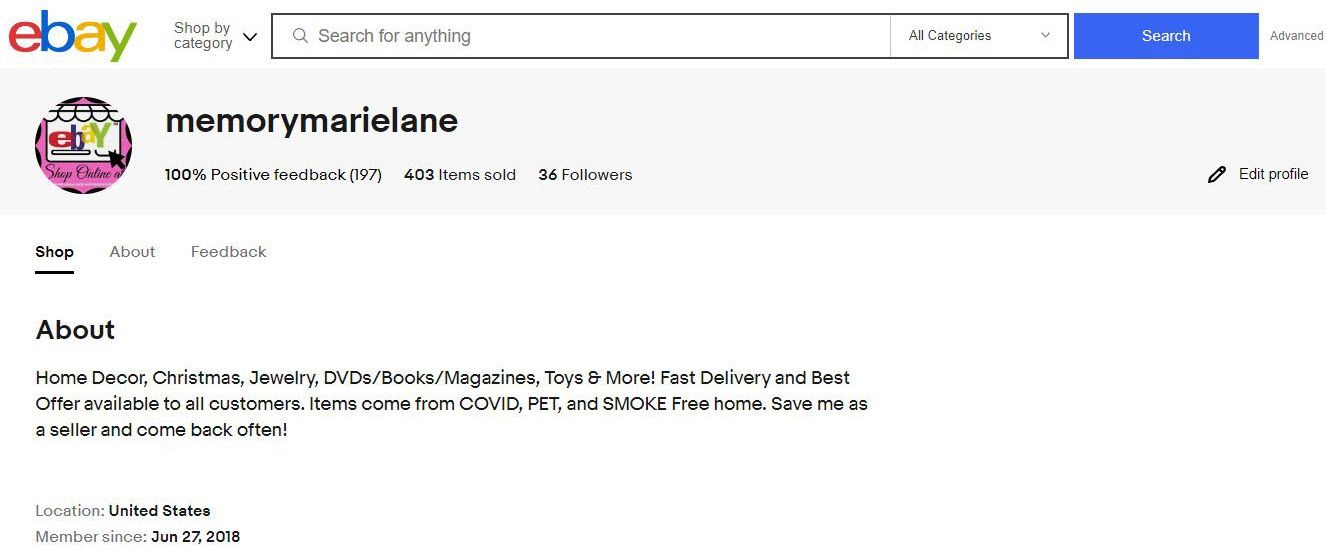The width and height of the screenshot is (1326, 558).
Task: Click the Member since Jun 27, 2018 text
Action: coord(138,537)
